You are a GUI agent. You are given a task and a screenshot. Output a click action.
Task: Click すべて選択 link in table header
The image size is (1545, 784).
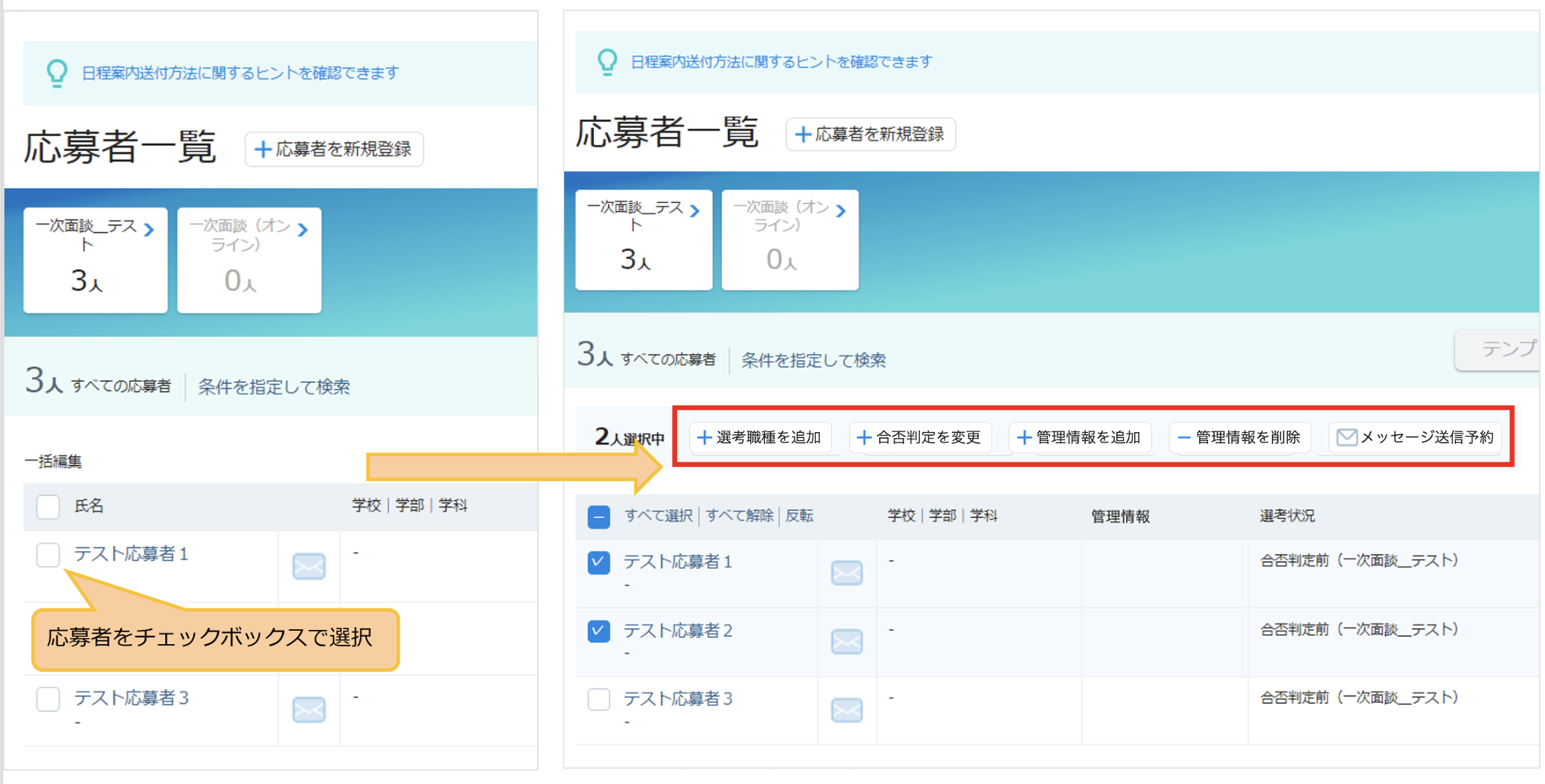click(658, 515)
